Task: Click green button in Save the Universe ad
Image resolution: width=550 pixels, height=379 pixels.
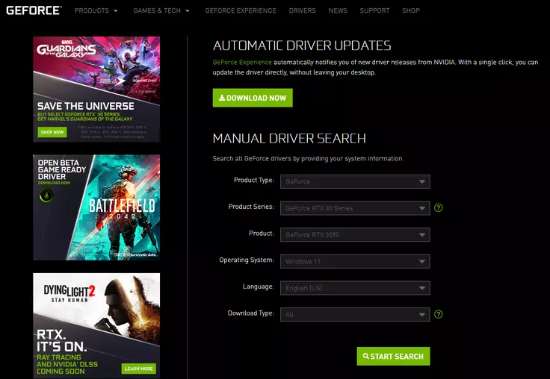Action: pos(52,132)
